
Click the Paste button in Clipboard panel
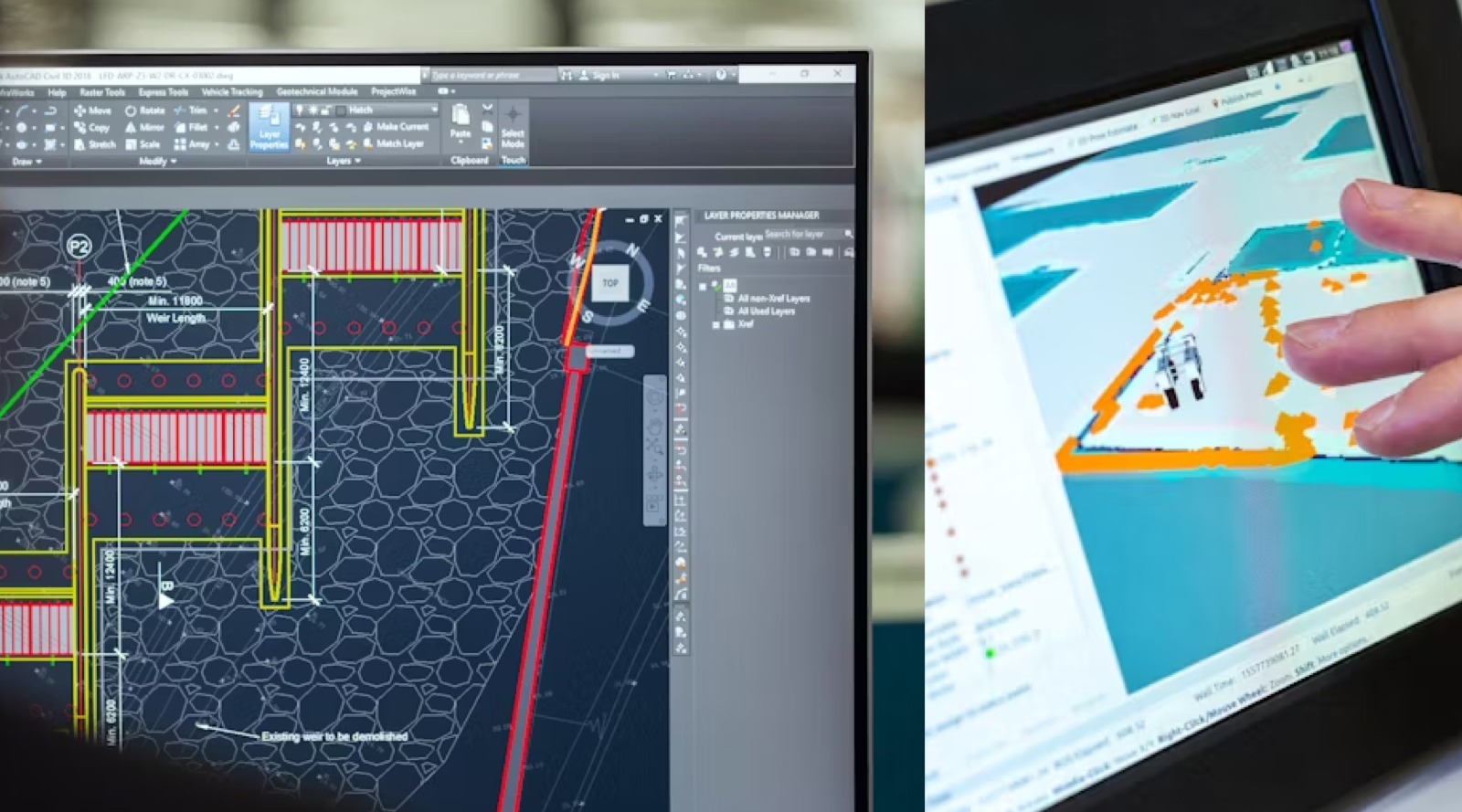(x=461, y=122)
